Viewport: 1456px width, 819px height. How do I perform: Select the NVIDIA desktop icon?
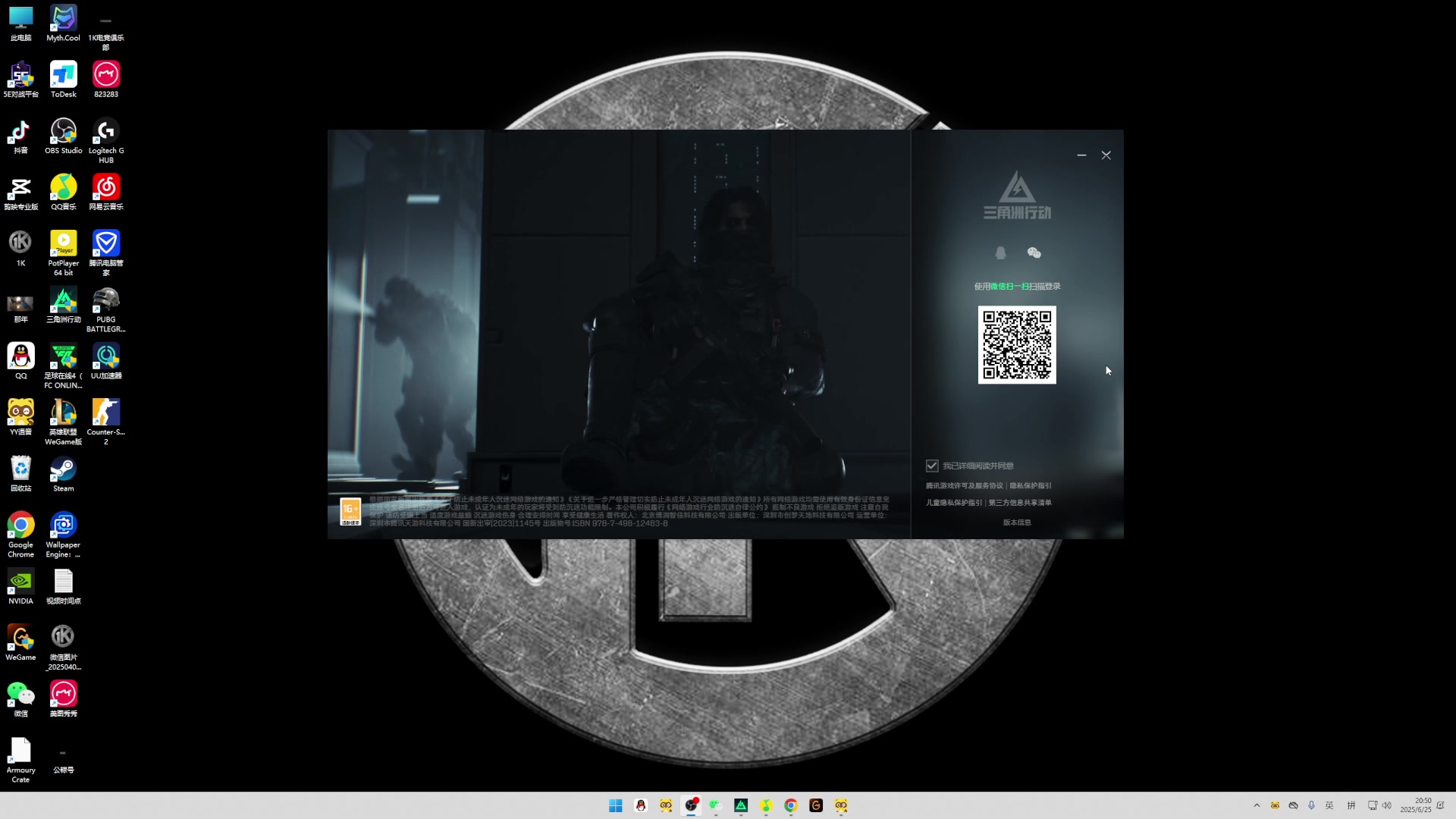coord(21,587)
